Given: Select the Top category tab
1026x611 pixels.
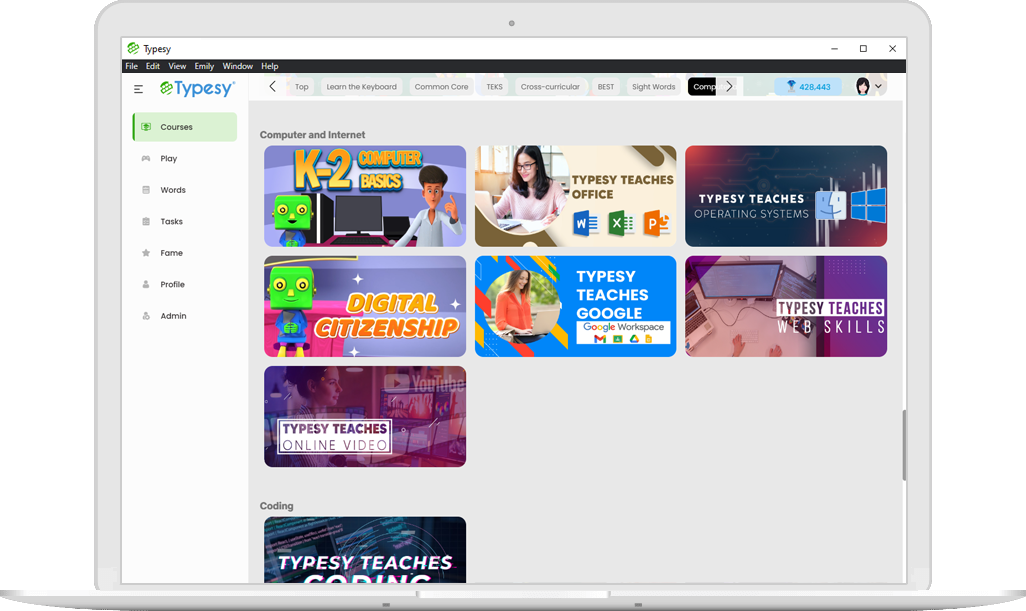Looking at the screenshot, I should coord(301,86).
